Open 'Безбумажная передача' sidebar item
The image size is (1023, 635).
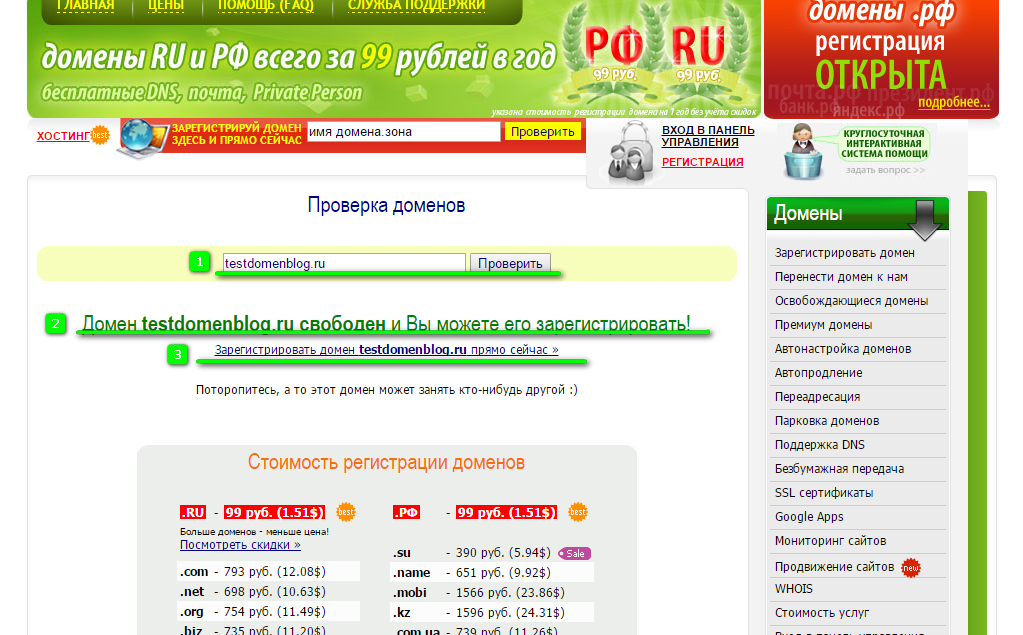pos(839,469)
